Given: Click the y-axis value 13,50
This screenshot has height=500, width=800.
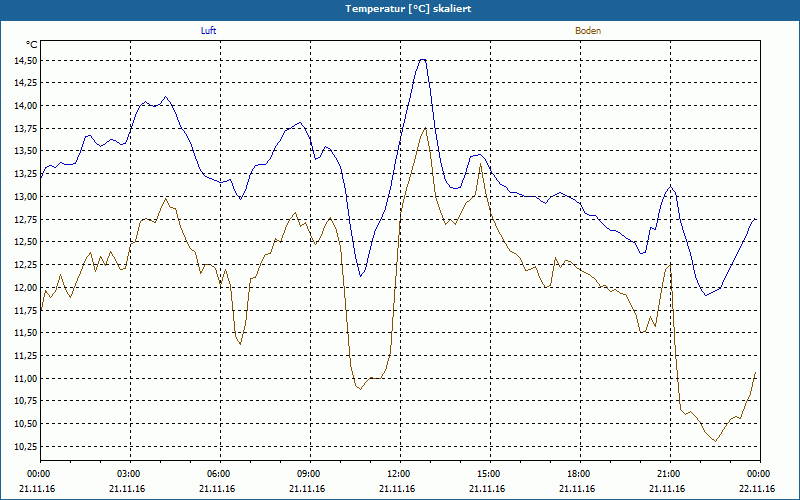Looking at the screenshot, I should point(26,151).
